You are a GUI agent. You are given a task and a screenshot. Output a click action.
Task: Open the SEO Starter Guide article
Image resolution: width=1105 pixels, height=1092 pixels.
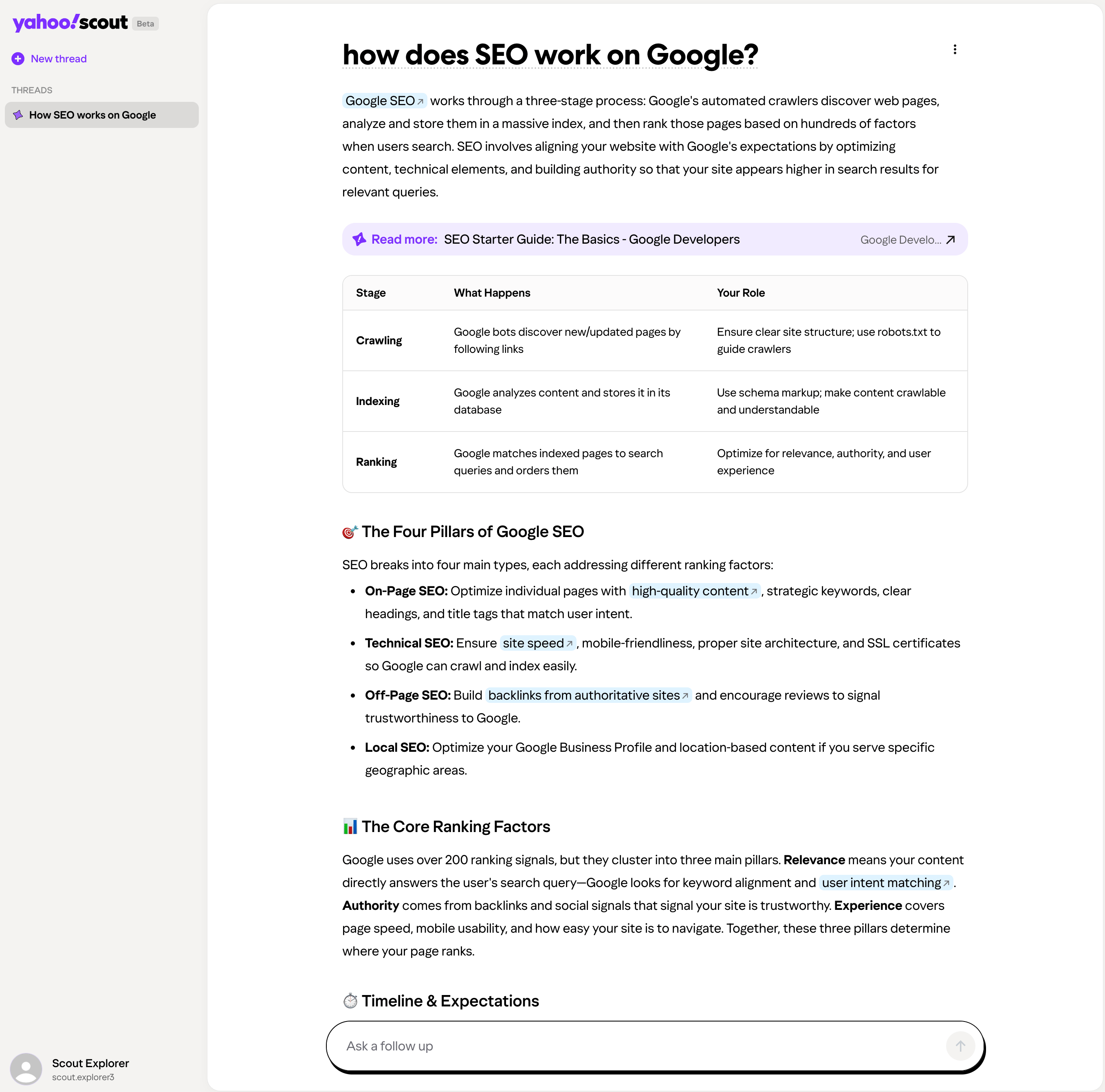tap(592, 240)
